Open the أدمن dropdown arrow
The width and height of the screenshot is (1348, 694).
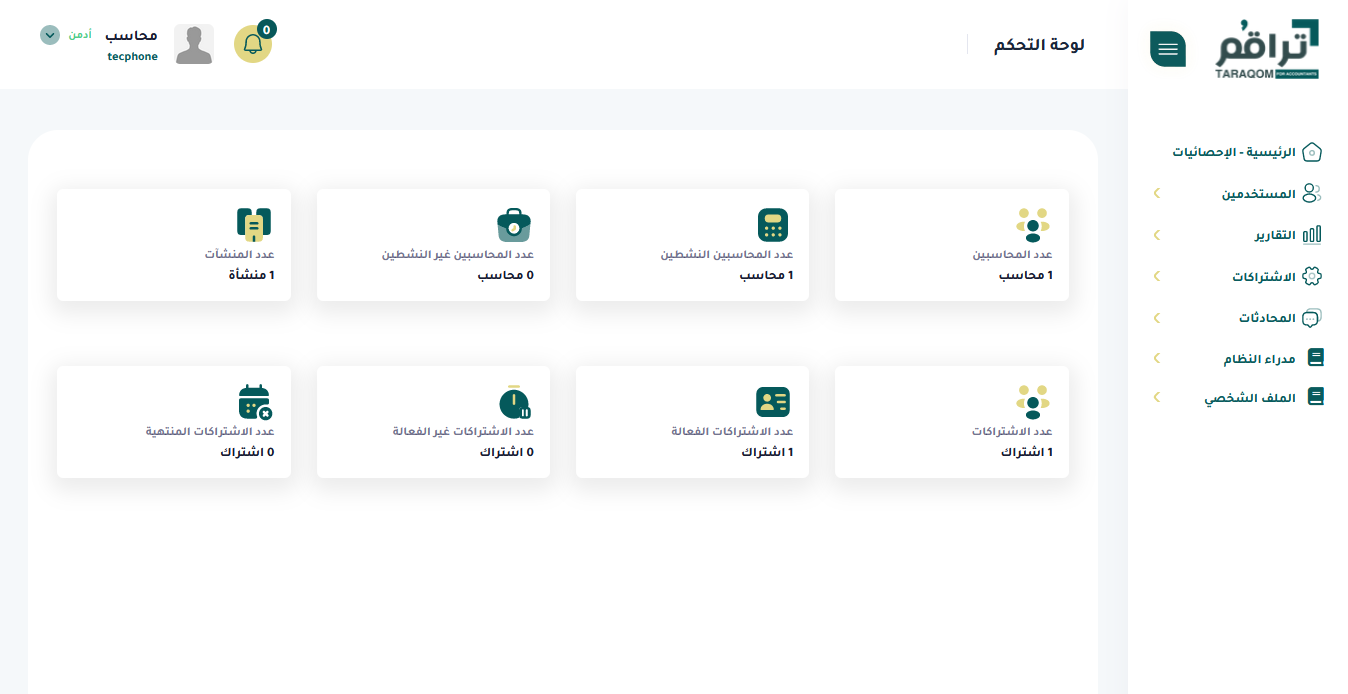[48, 35]
